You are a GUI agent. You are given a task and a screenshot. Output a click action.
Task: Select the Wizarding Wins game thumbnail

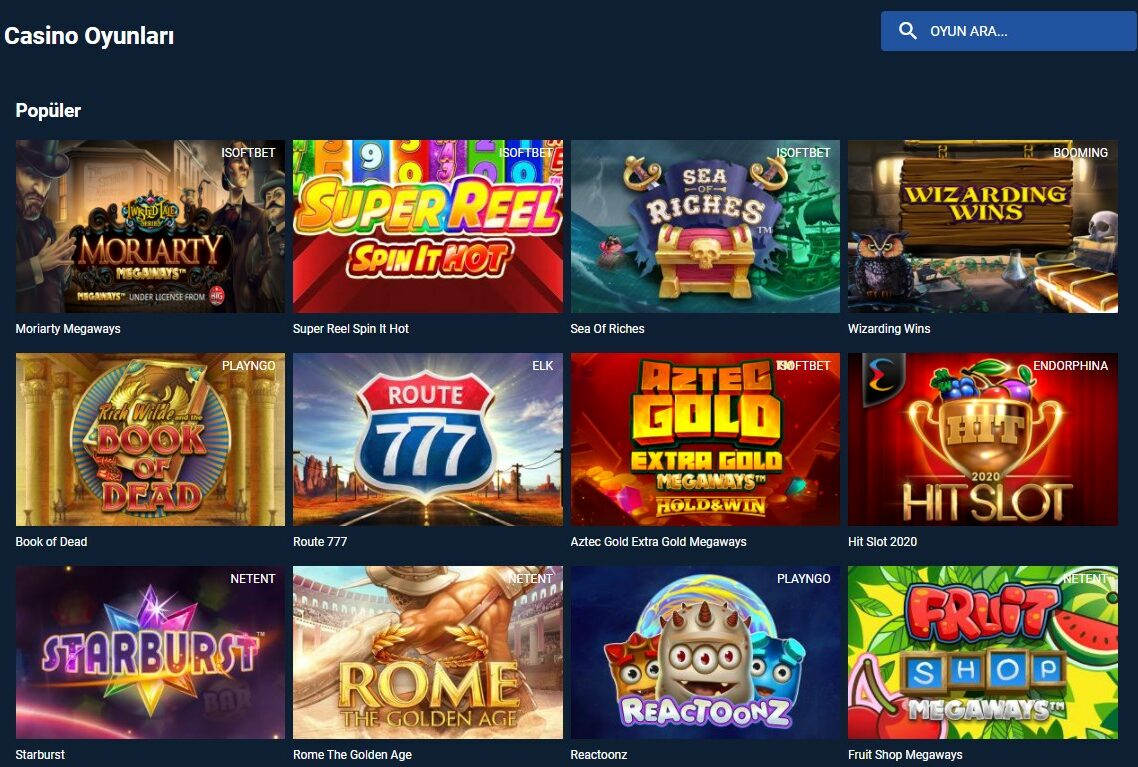tap(983, 226)
